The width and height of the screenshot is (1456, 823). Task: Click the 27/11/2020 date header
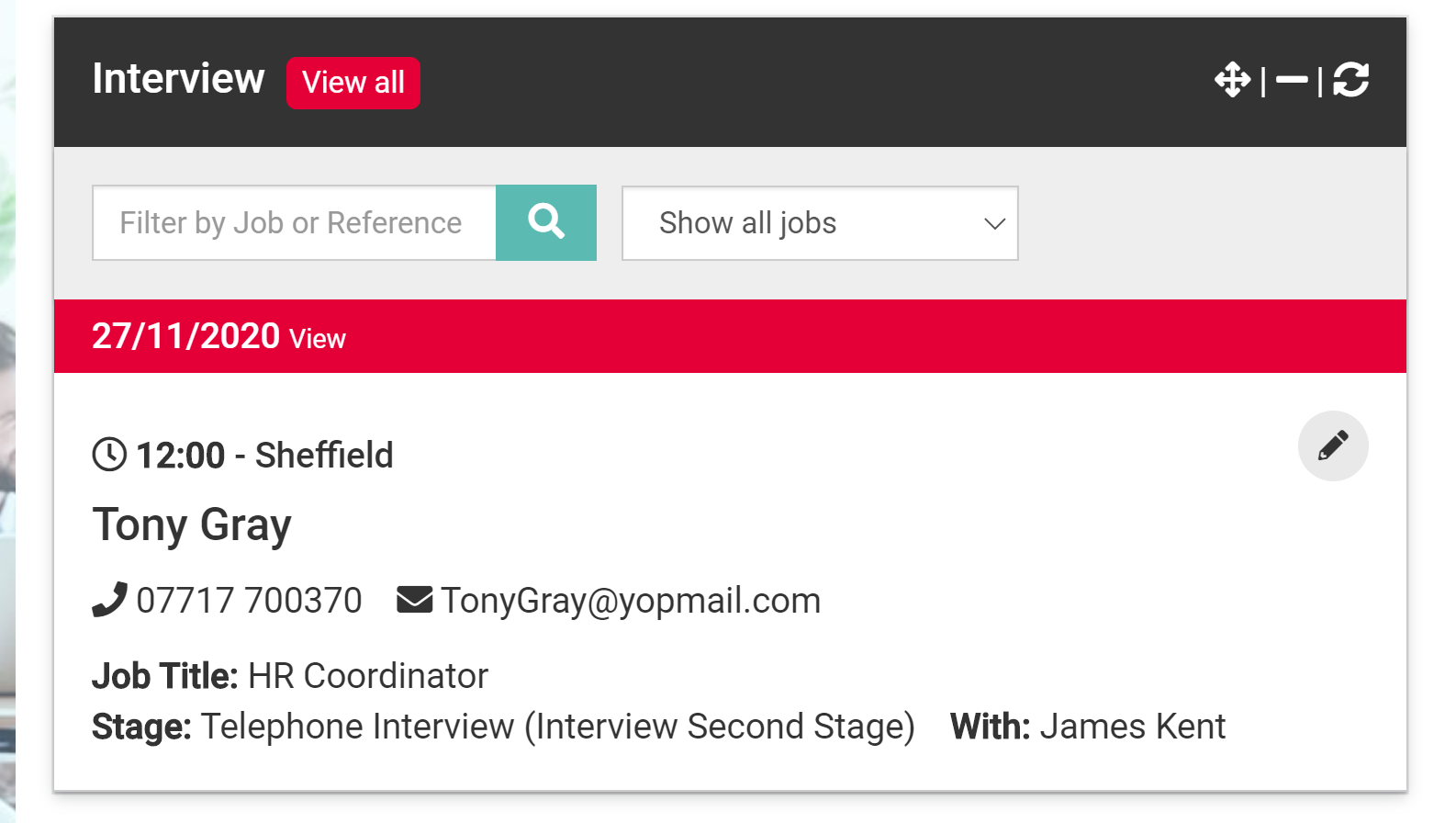[x=730, y=336]
